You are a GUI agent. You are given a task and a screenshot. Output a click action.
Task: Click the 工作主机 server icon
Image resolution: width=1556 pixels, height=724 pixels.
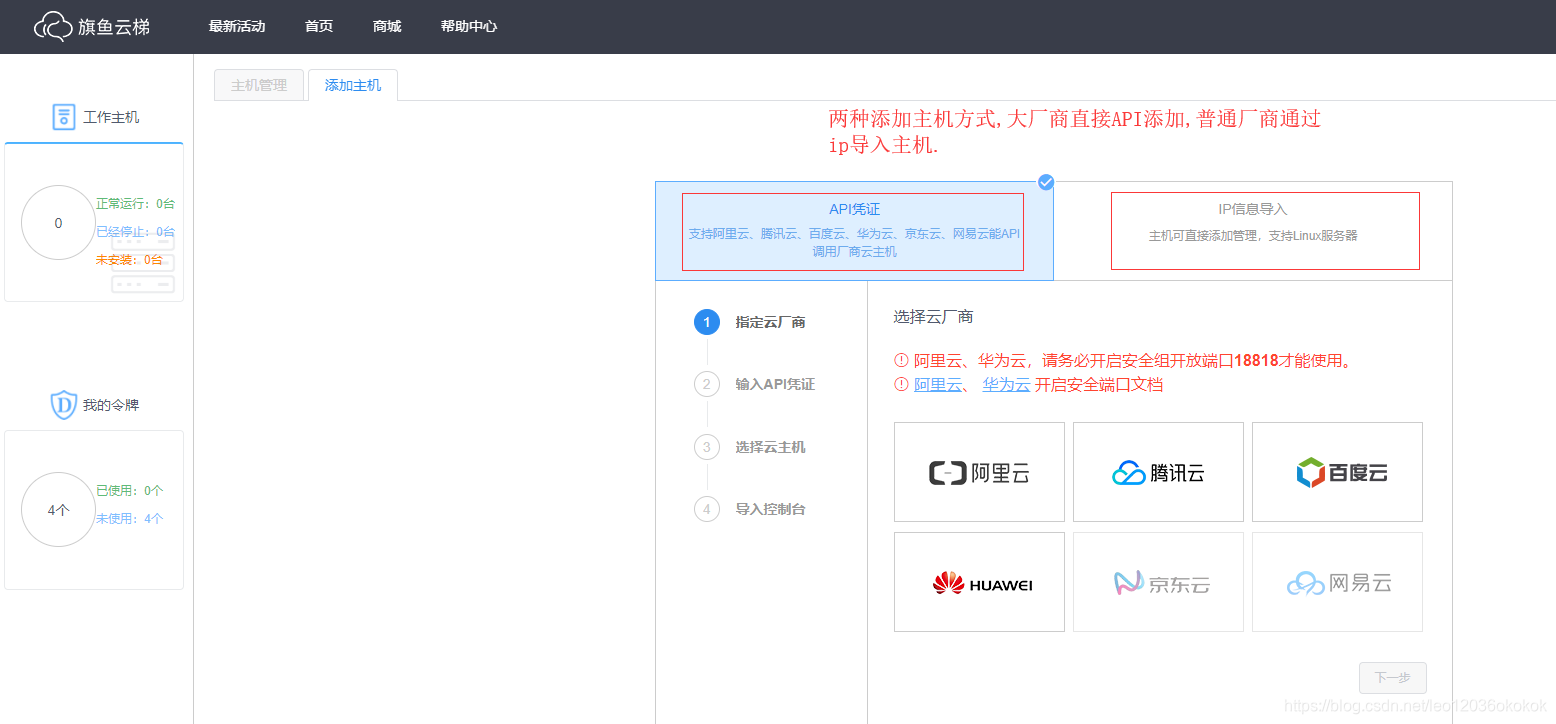[64, 117]
